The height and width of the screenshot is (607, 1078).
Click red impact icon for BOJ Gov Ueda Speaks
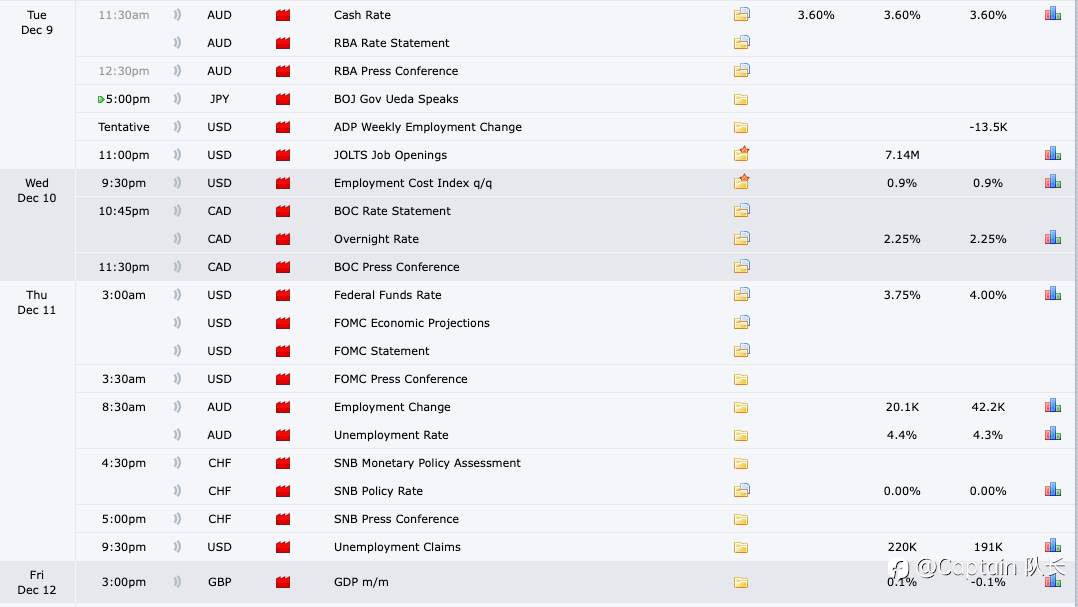283,99
